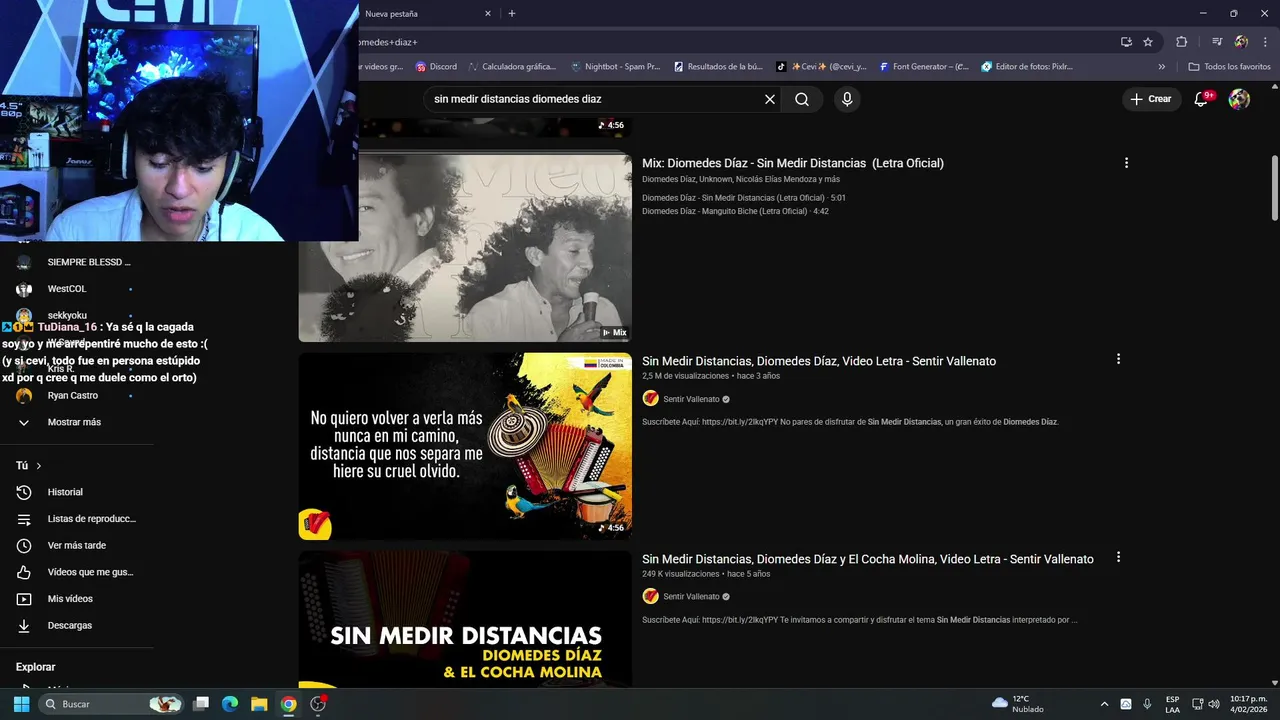
Task: Open Chrome media controls icon
Action: (x=1217, y=42)
